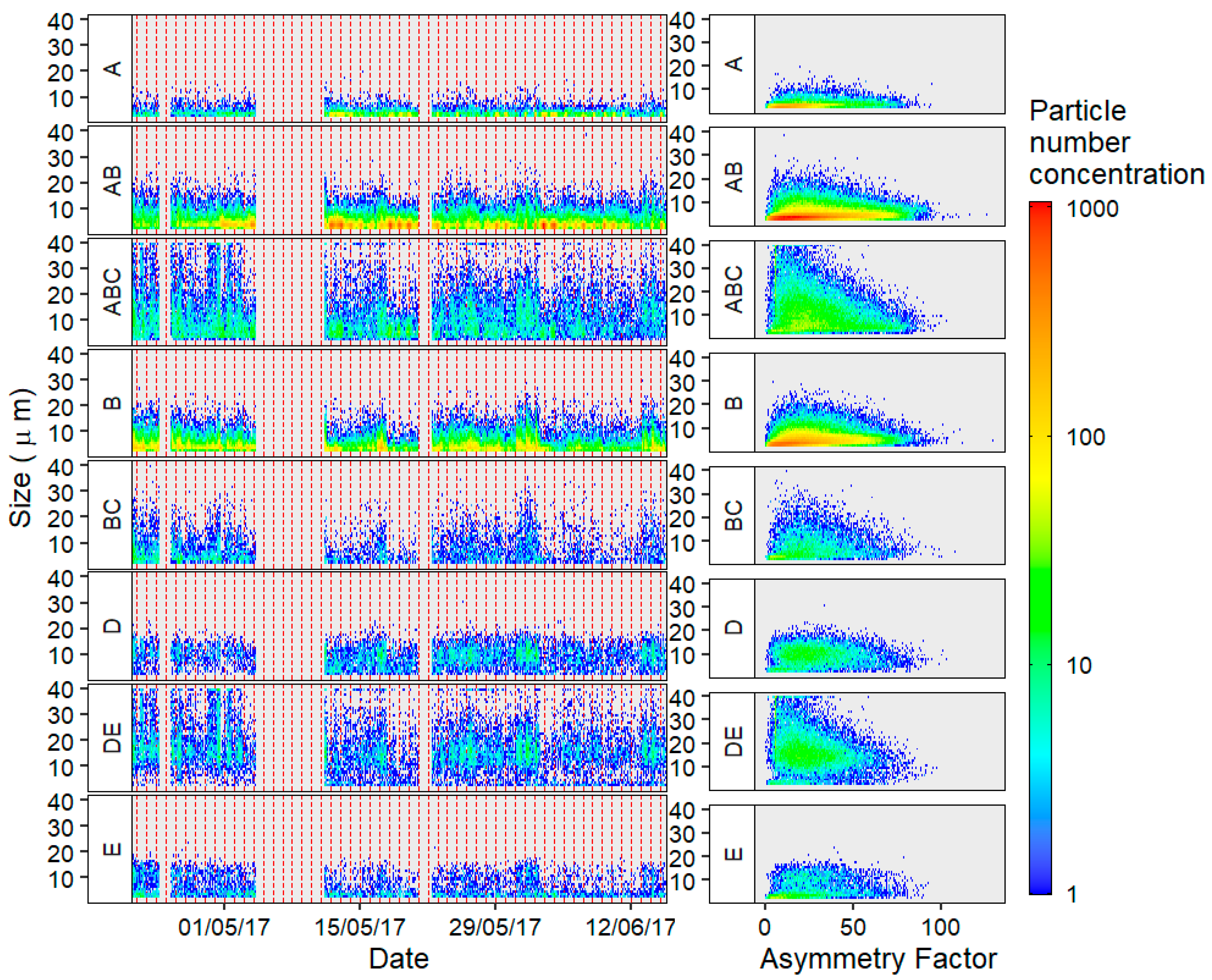The height and width of the screenshot is (980, 1212).
Task: Click the B asymmetry factor scatter plot
Action: (880, 403)
